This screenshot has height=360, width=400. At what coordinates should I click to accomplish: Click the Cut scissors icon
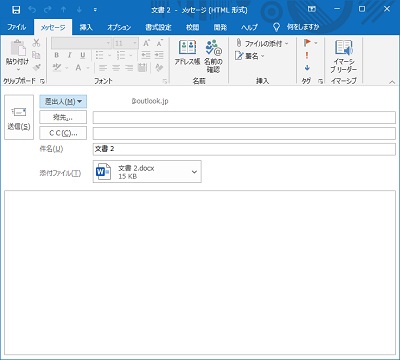pyautogui.click(x=36, y=43)
